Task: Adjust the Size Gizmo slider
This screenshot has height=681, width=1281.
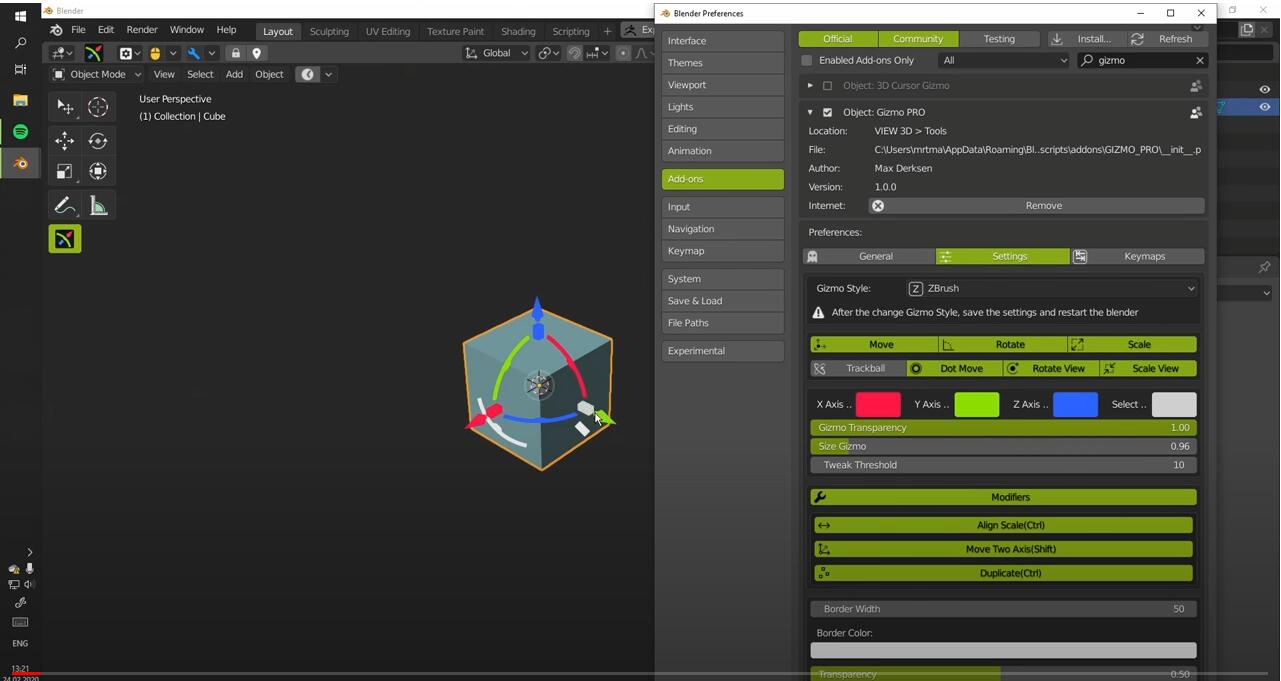Action: (x=1003, y=446)
